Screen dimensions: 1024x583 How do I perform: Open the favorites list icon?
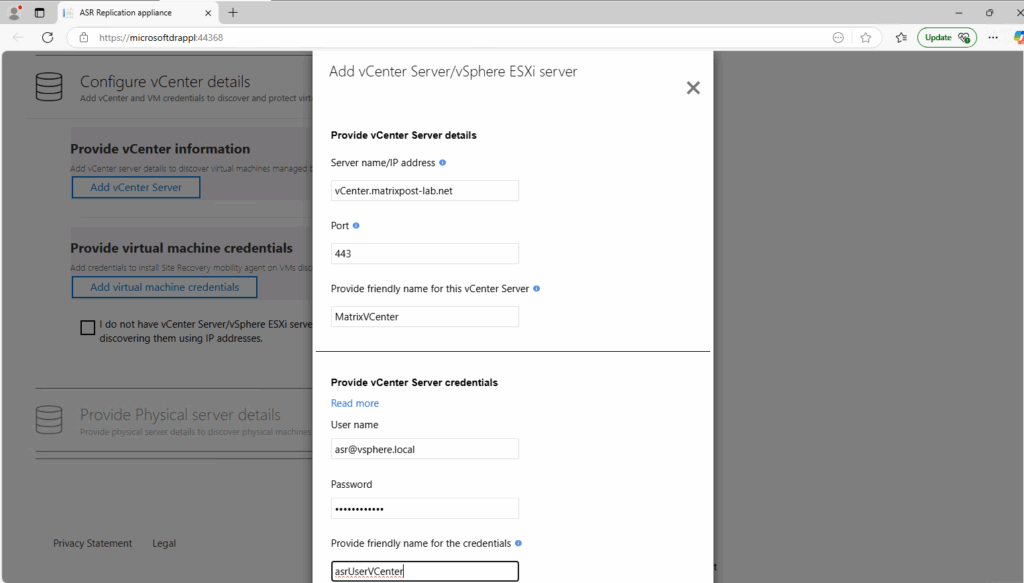tap(901, 37)
